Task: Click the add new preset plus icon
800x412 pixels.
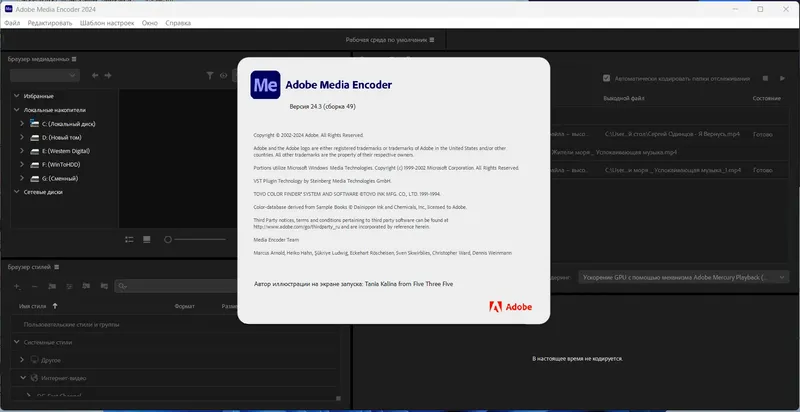Action: point(17,287)
